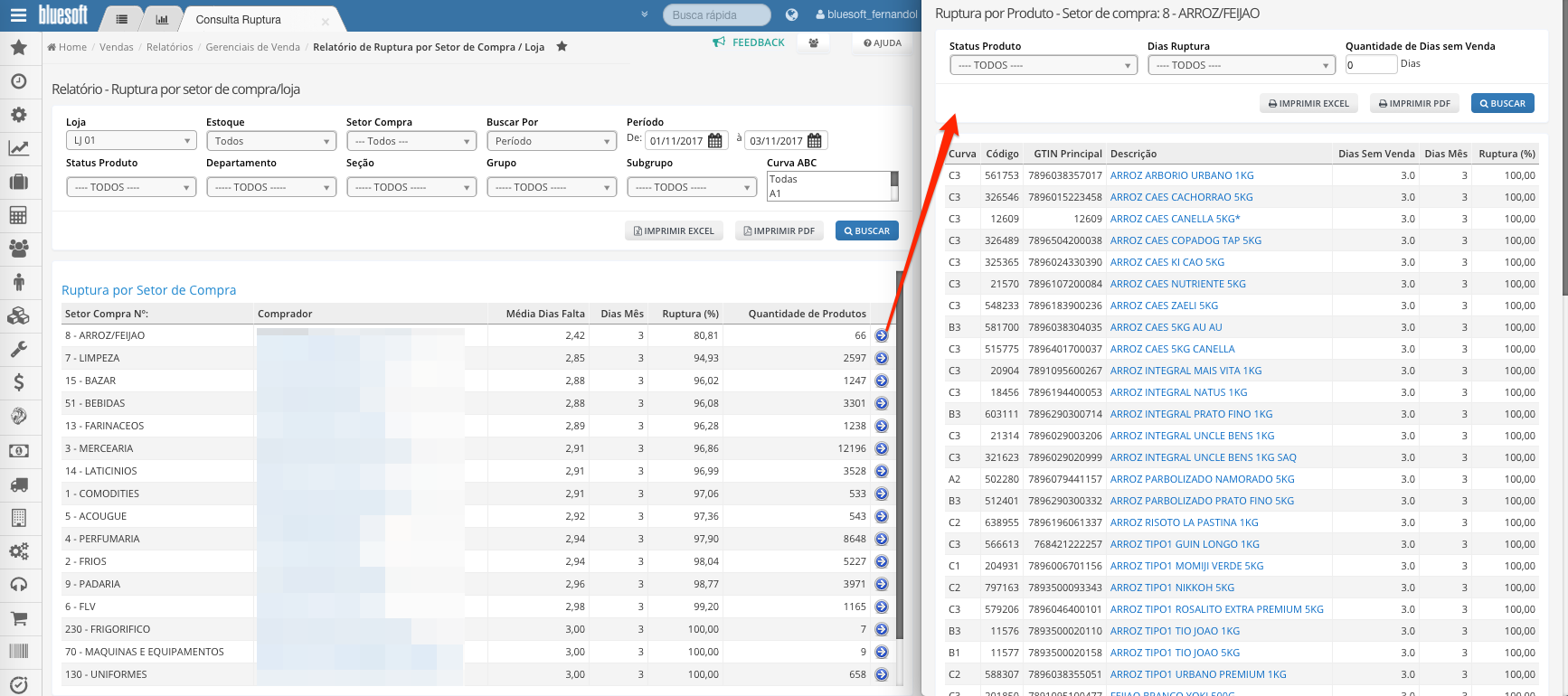Open the Departamento dropdown
The image size is (1568, 696).
point(271,187)
